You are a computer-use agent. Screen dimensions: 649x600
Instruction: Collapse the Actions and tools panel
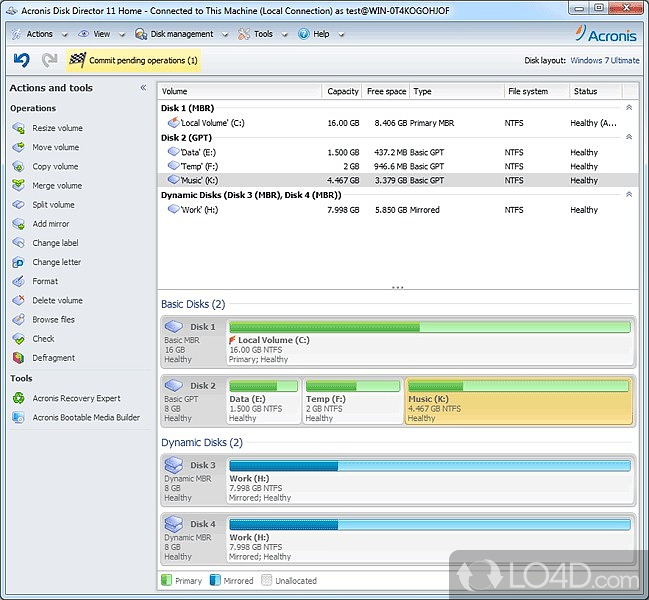(x=143, y=88)
